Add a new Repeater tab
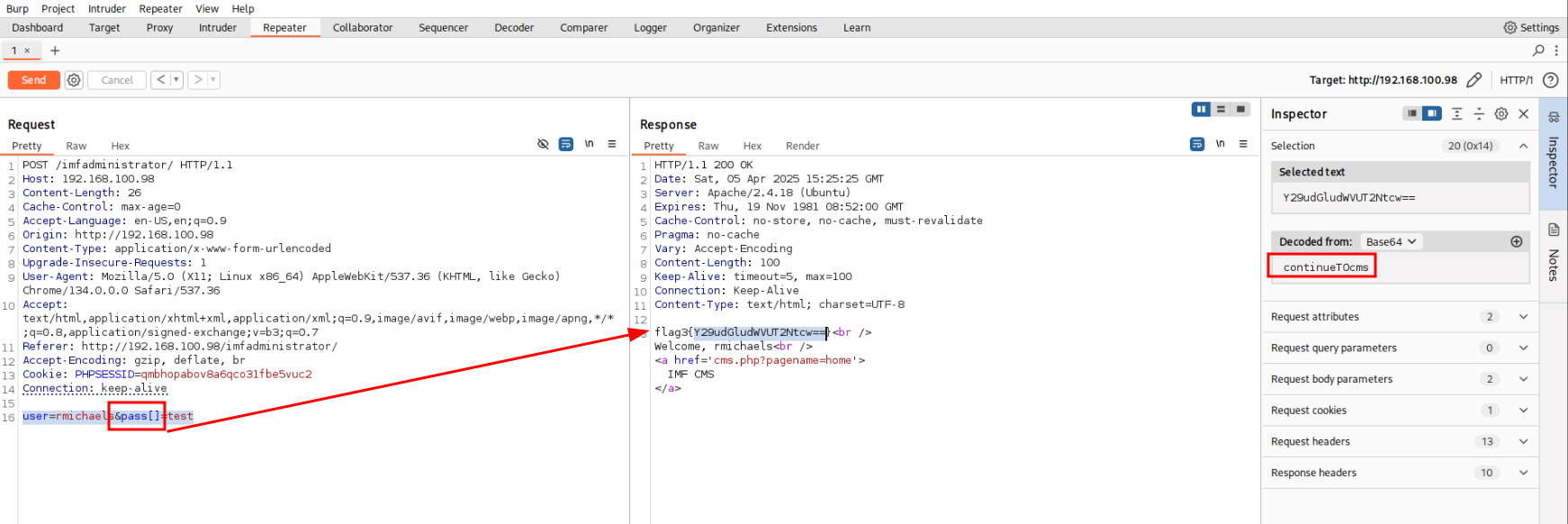1568x524 pixels. click(55, 50)
